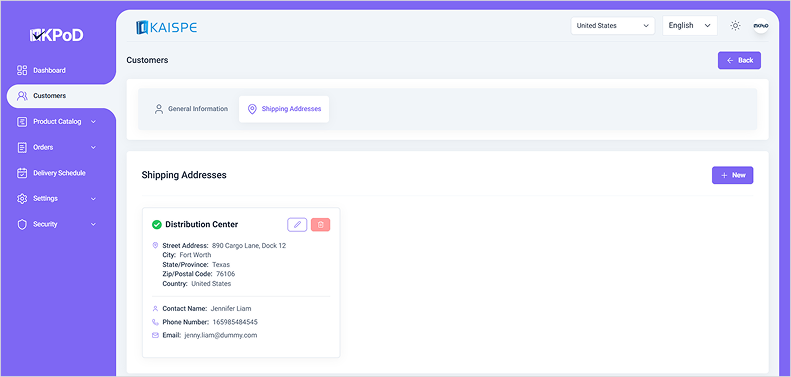Click the contact name person icon

pyautogui.click(x=155, y=308)
